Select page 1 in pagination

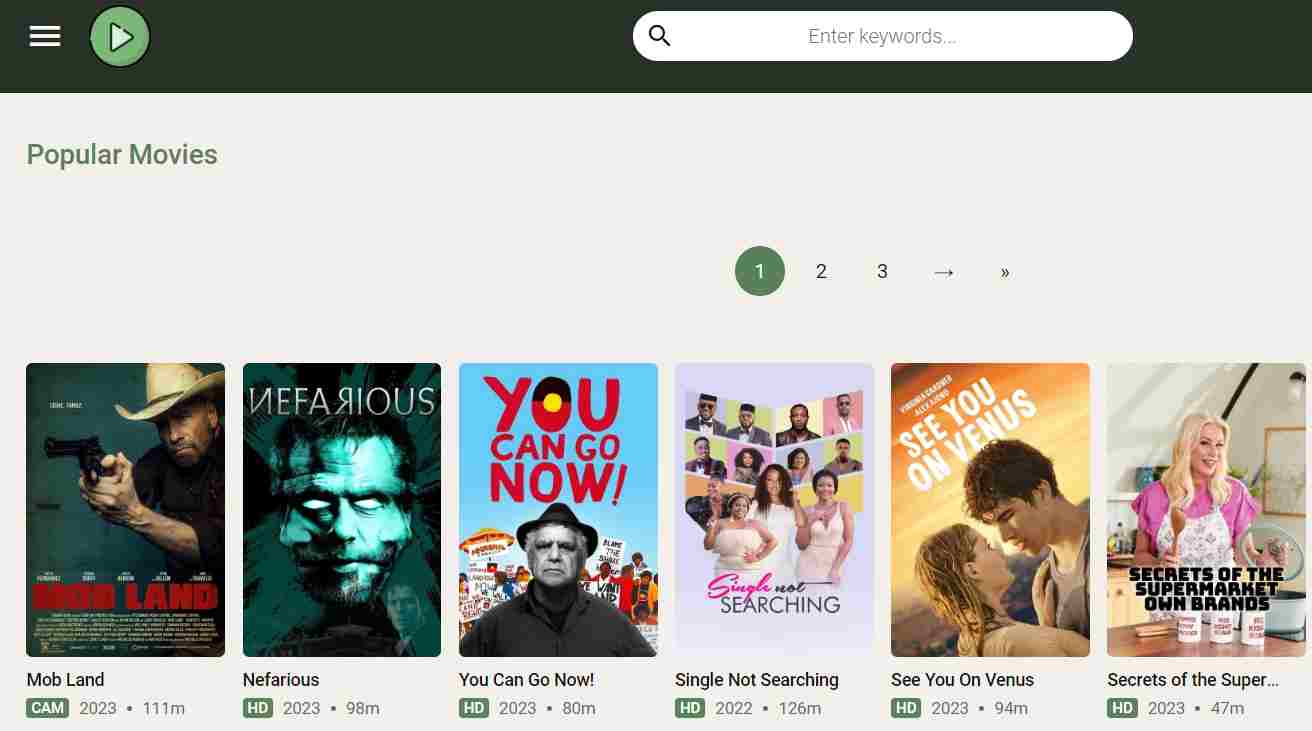[760, 271]
